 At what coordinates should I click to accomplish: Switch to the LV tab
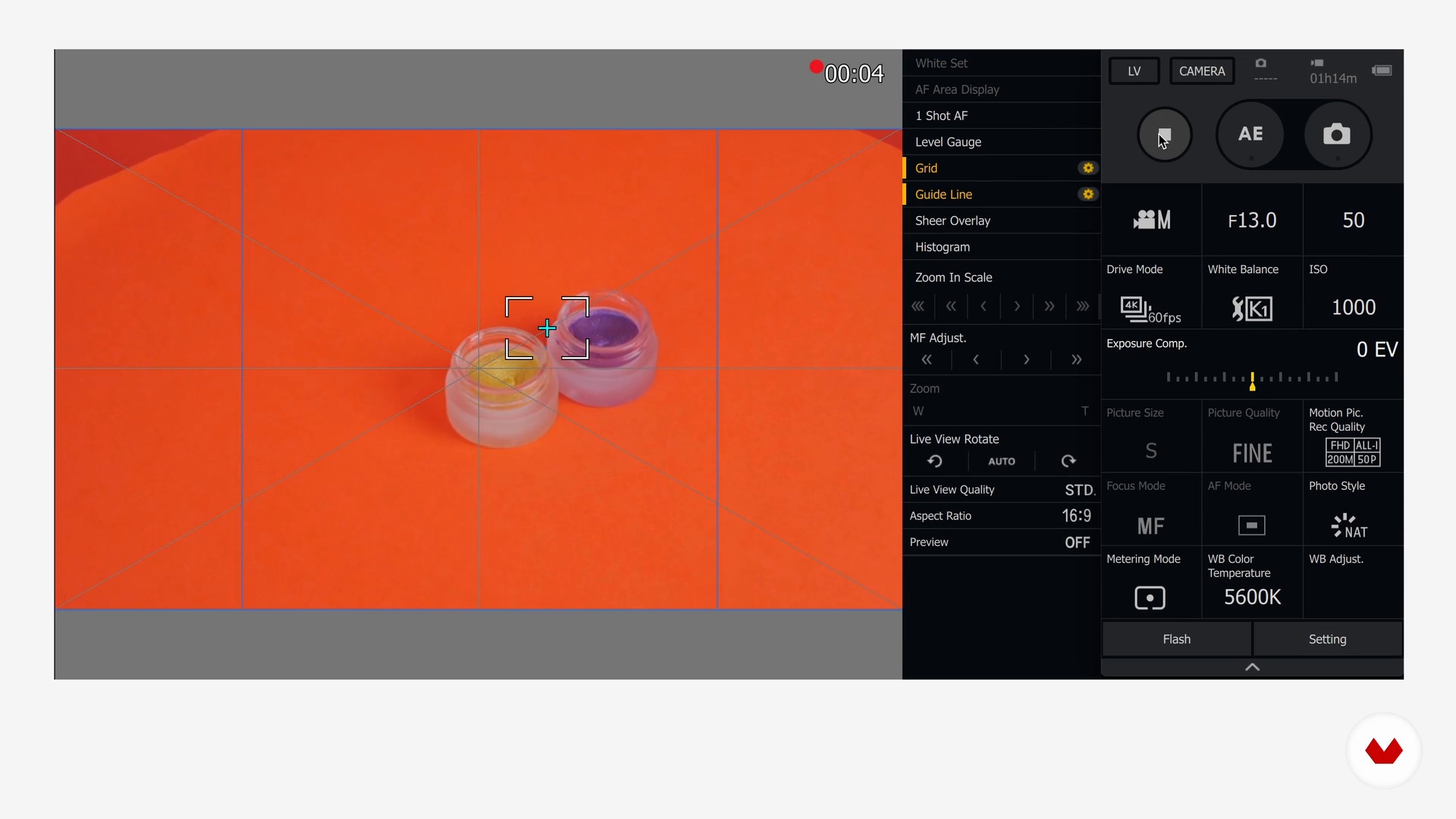(1134, 71)
